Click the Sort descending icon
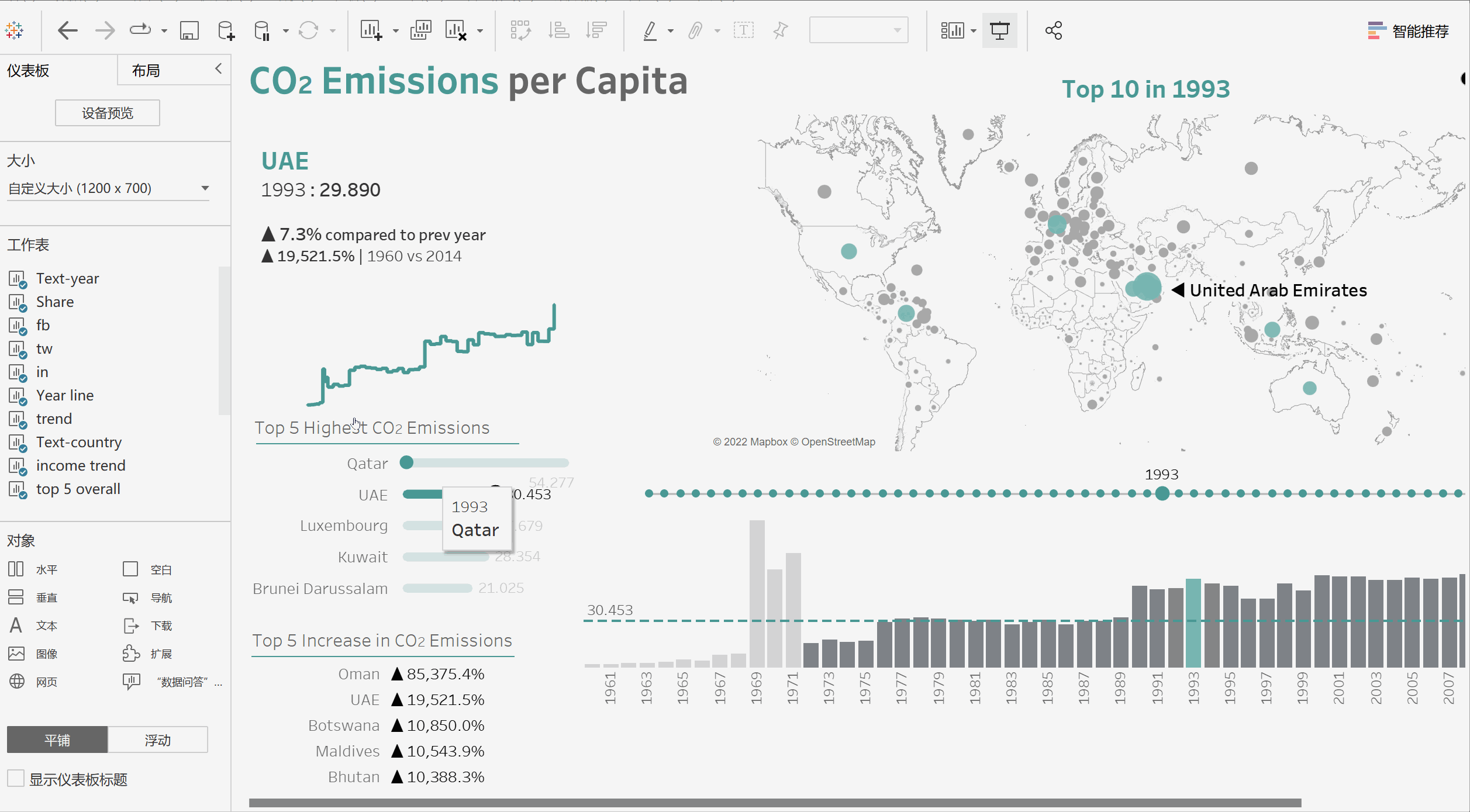1470x812 pixels. click(596, 30)
